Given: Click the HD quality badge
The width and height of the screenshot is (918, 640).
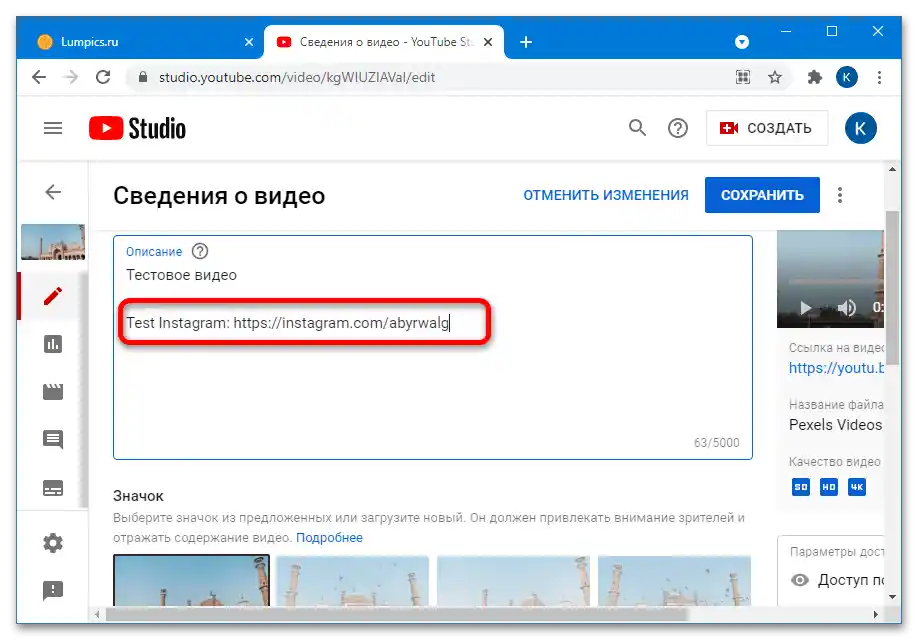Looking at the screenshot, I should point(828,487).
